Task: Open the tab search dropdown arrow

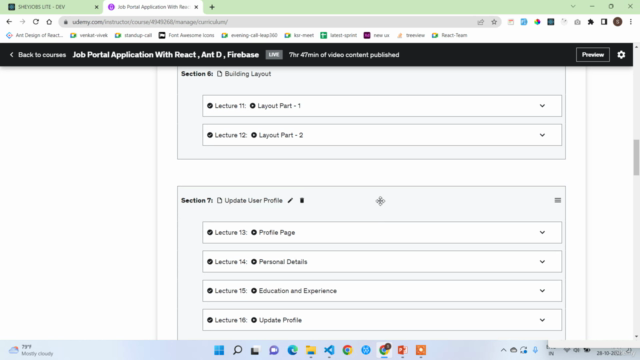Action: click(573, 7)
